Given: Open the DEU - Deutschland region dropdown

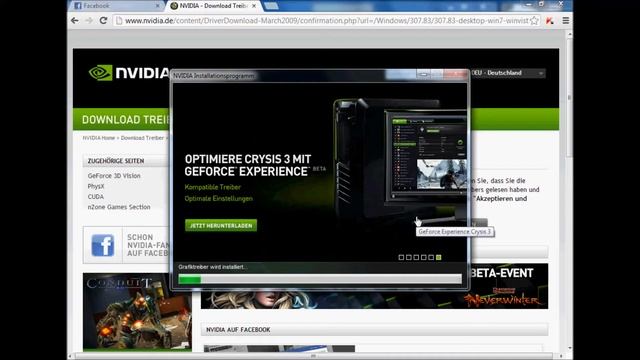Looking at the screenshot, I should click(507, 73).
